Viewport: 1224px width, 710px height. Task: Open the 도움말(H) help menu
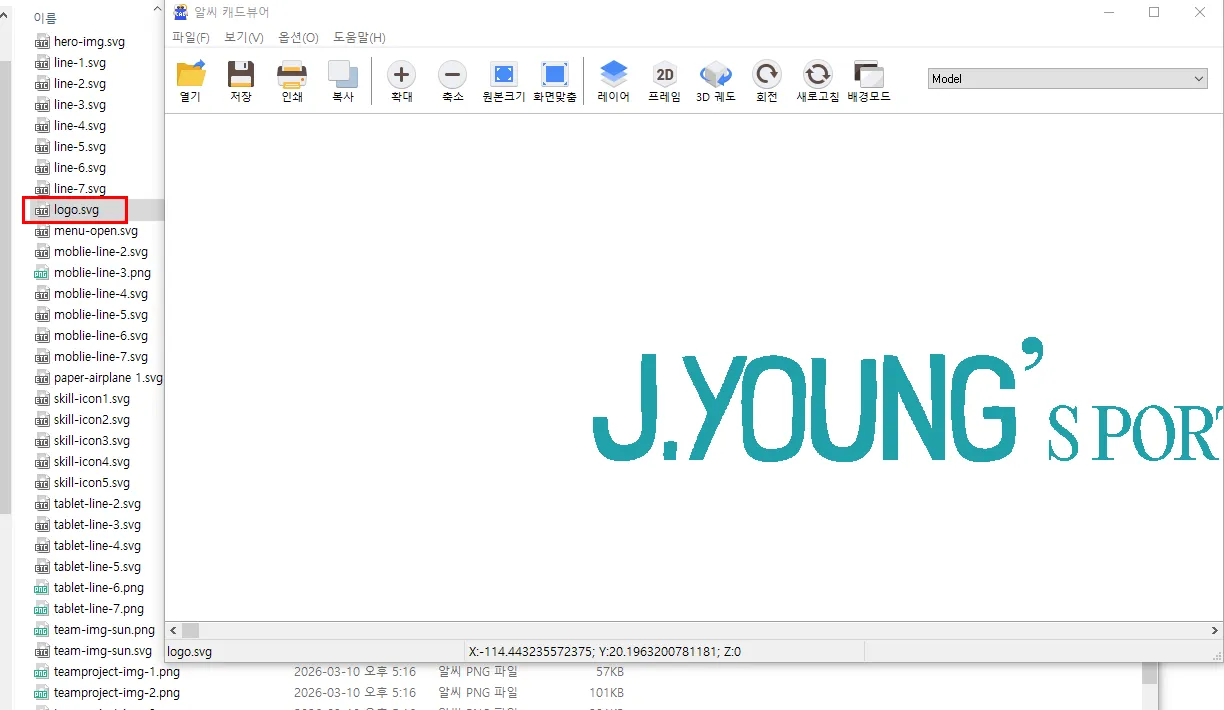point(359,37)
